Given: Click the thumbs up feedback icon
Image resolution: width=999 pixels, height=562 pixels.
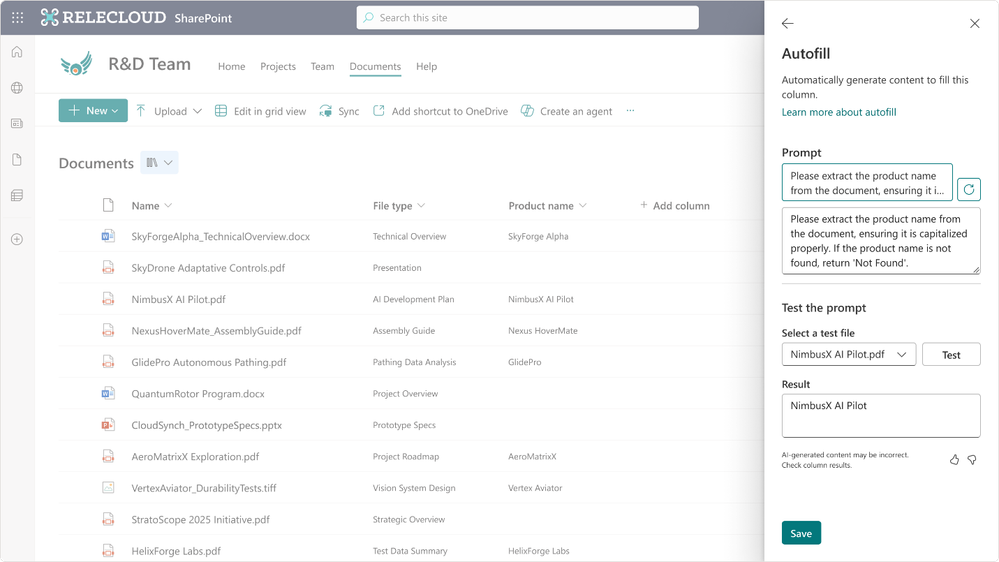Looking at the screenshot, I should click(954, 460).
